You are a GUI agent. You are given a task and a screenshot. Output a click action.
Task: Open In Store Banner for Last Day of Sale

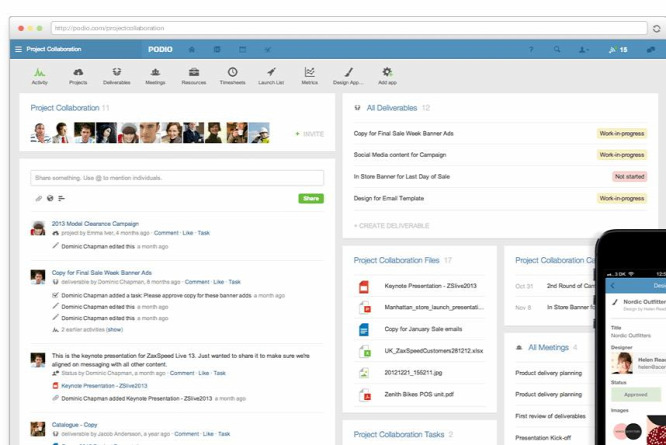[401, 177]
